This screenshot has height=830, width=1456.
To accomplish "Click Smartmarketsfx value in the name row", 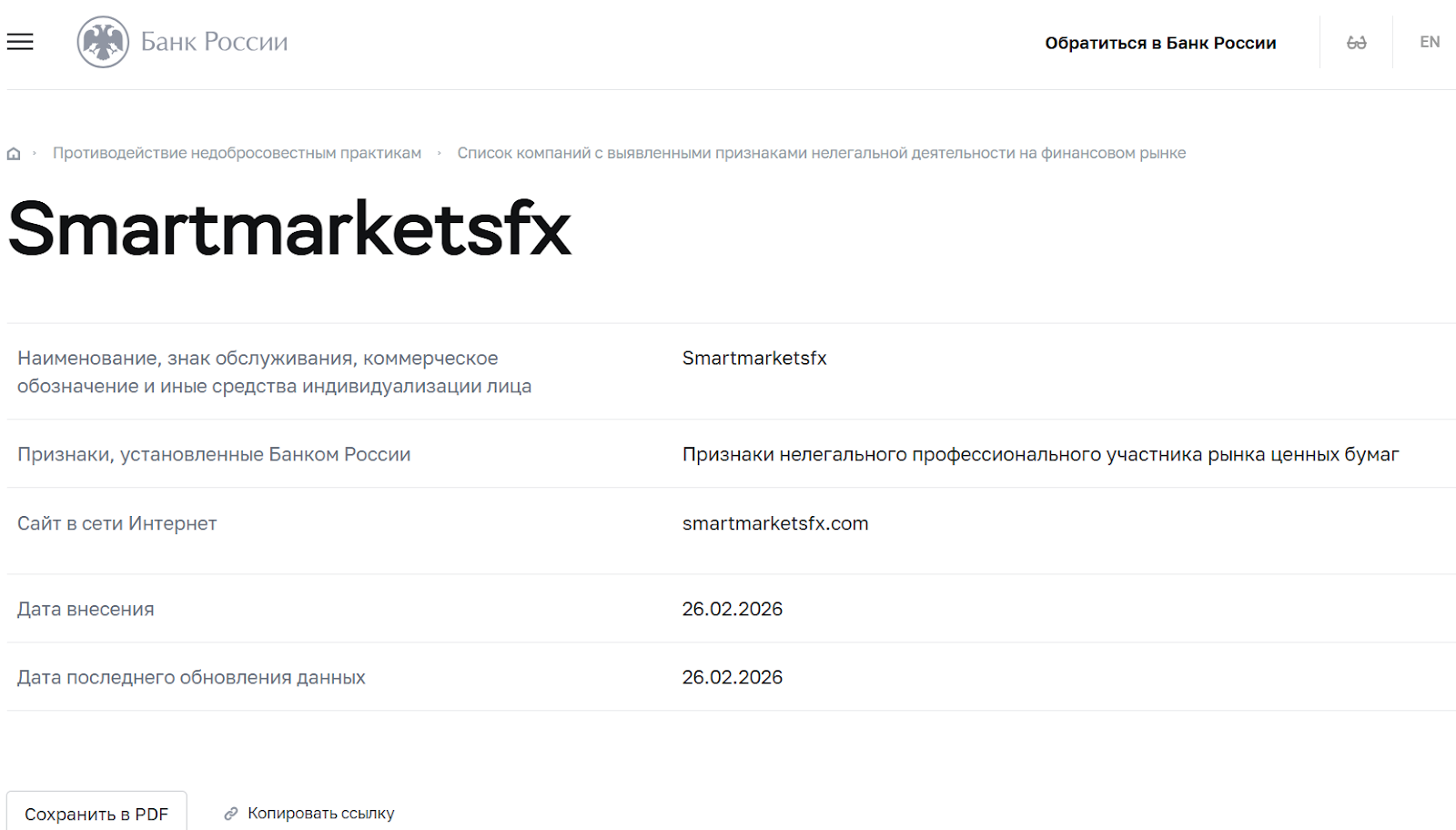I will click(754, 359).
